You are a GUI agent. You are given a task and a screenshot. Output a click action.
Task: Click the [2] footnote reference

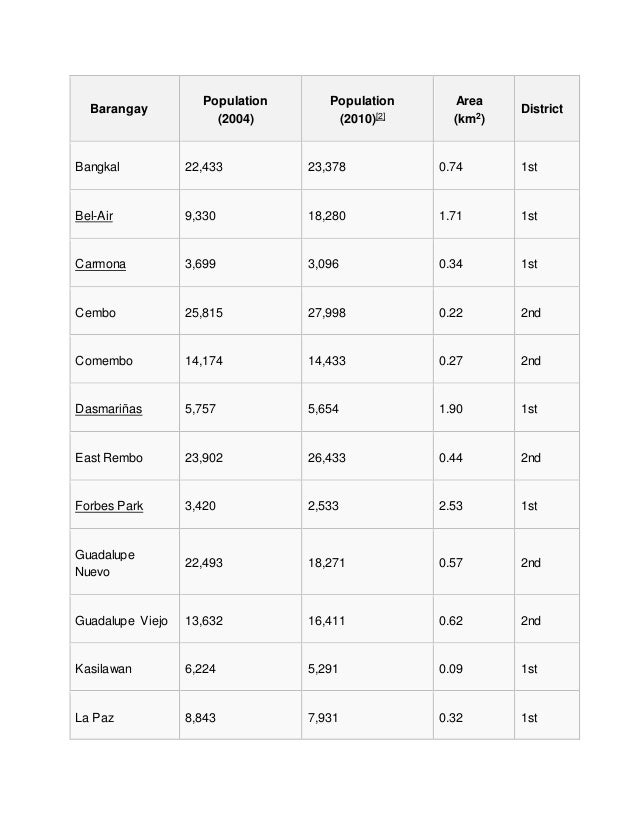click(380, 116)
